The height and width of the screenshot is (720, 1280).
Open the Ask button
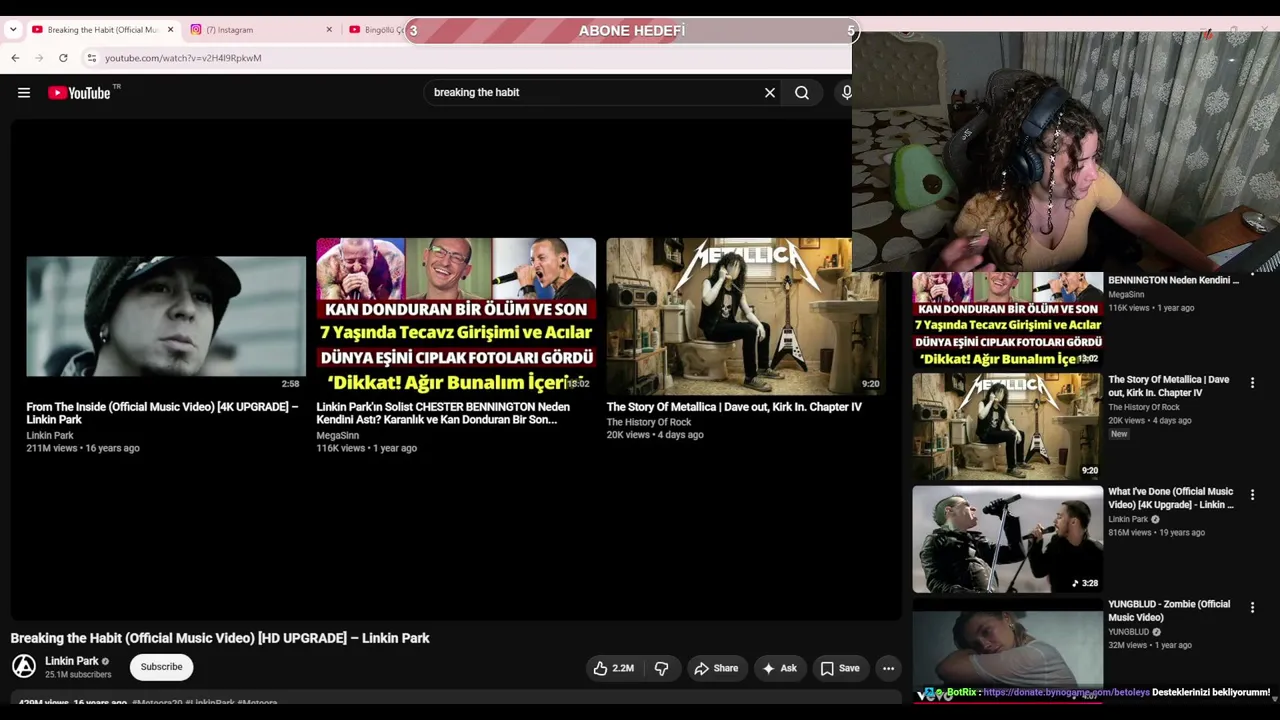(779, 668)
